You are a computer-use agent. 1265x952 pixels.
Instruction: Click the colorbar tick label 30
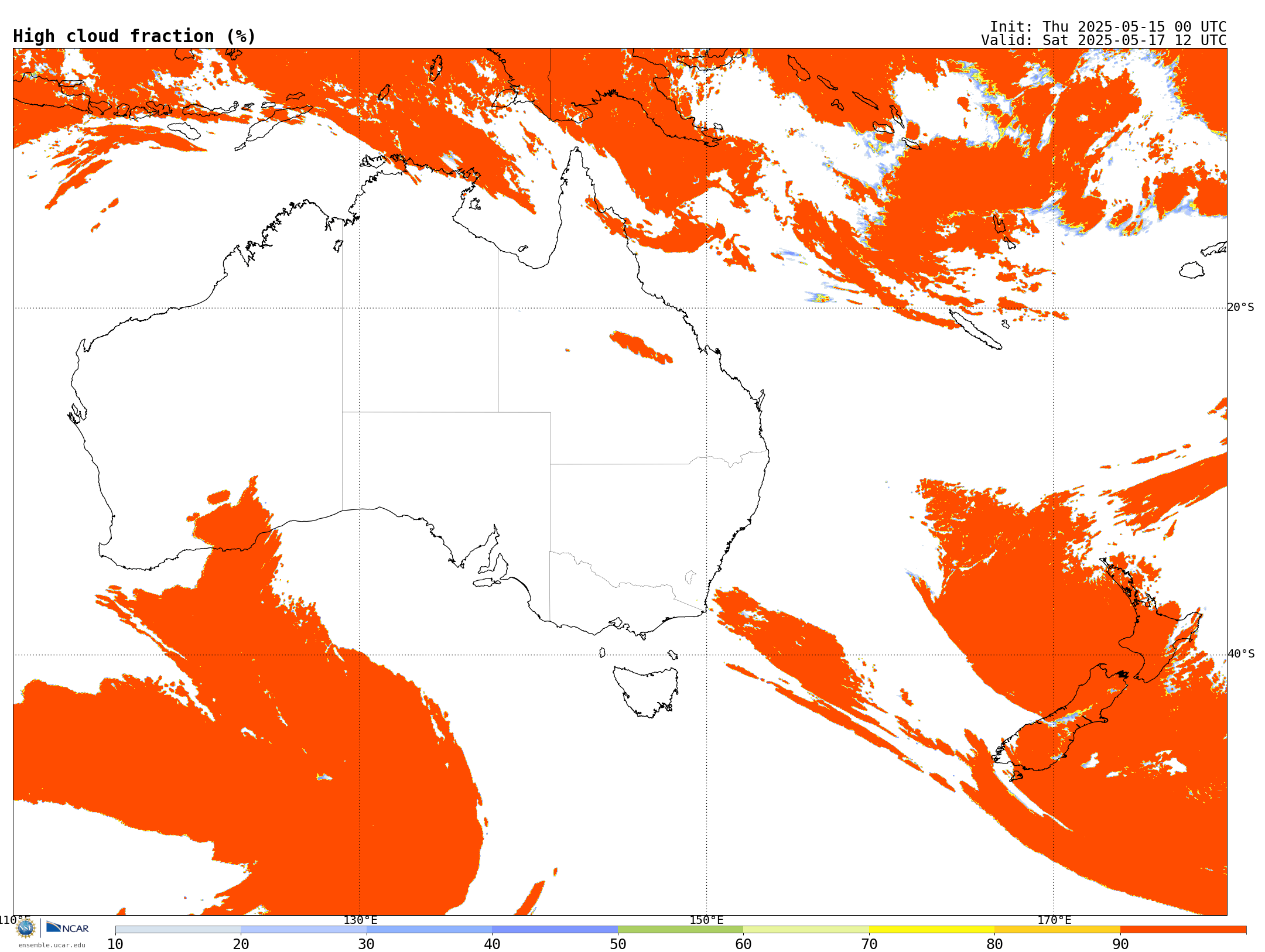367,944
